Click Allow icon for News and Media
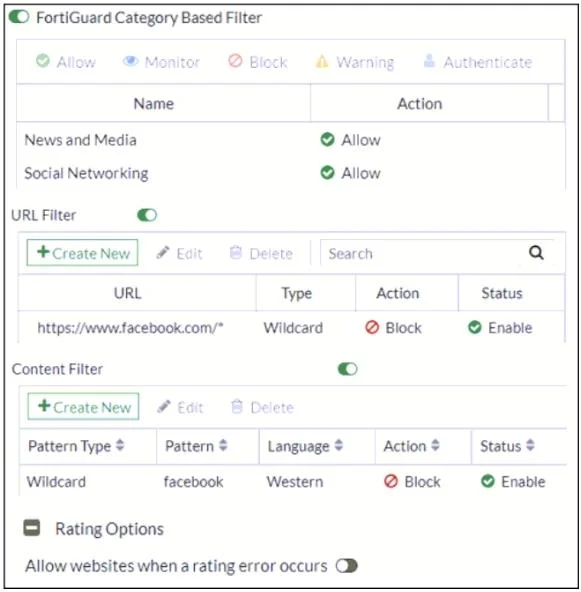This screenshot has width=581, height=592. (x=327, y=139)
